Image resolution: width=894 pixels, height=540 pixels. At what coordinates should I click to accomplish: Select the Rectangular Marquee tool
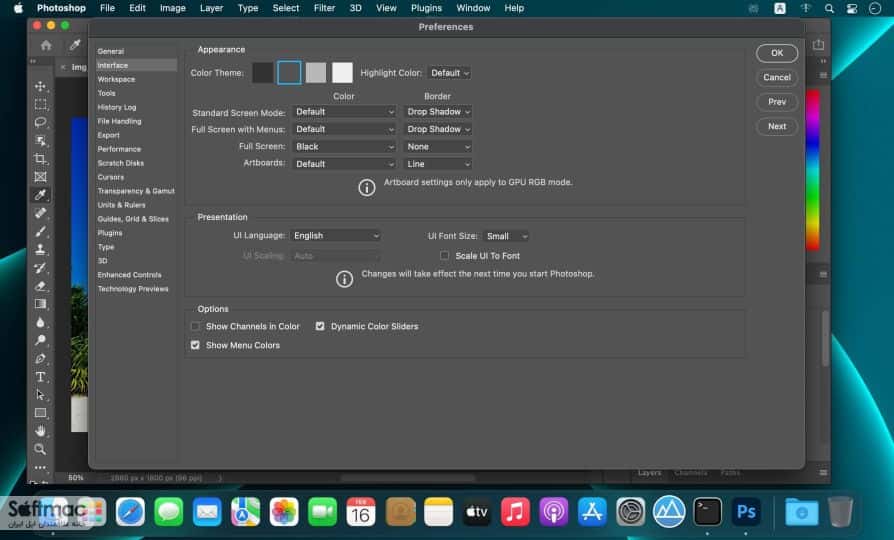click(x=40, y=104)
